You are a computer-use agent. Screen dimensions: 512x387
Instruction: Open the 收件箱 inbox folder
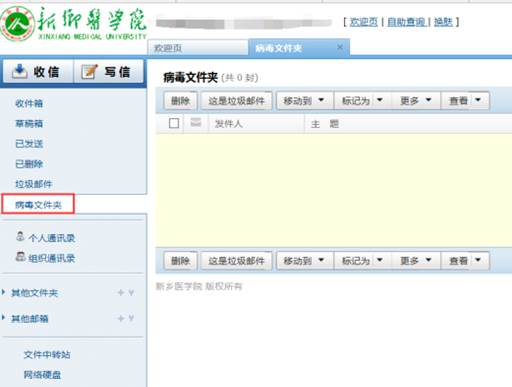[29, 103]
